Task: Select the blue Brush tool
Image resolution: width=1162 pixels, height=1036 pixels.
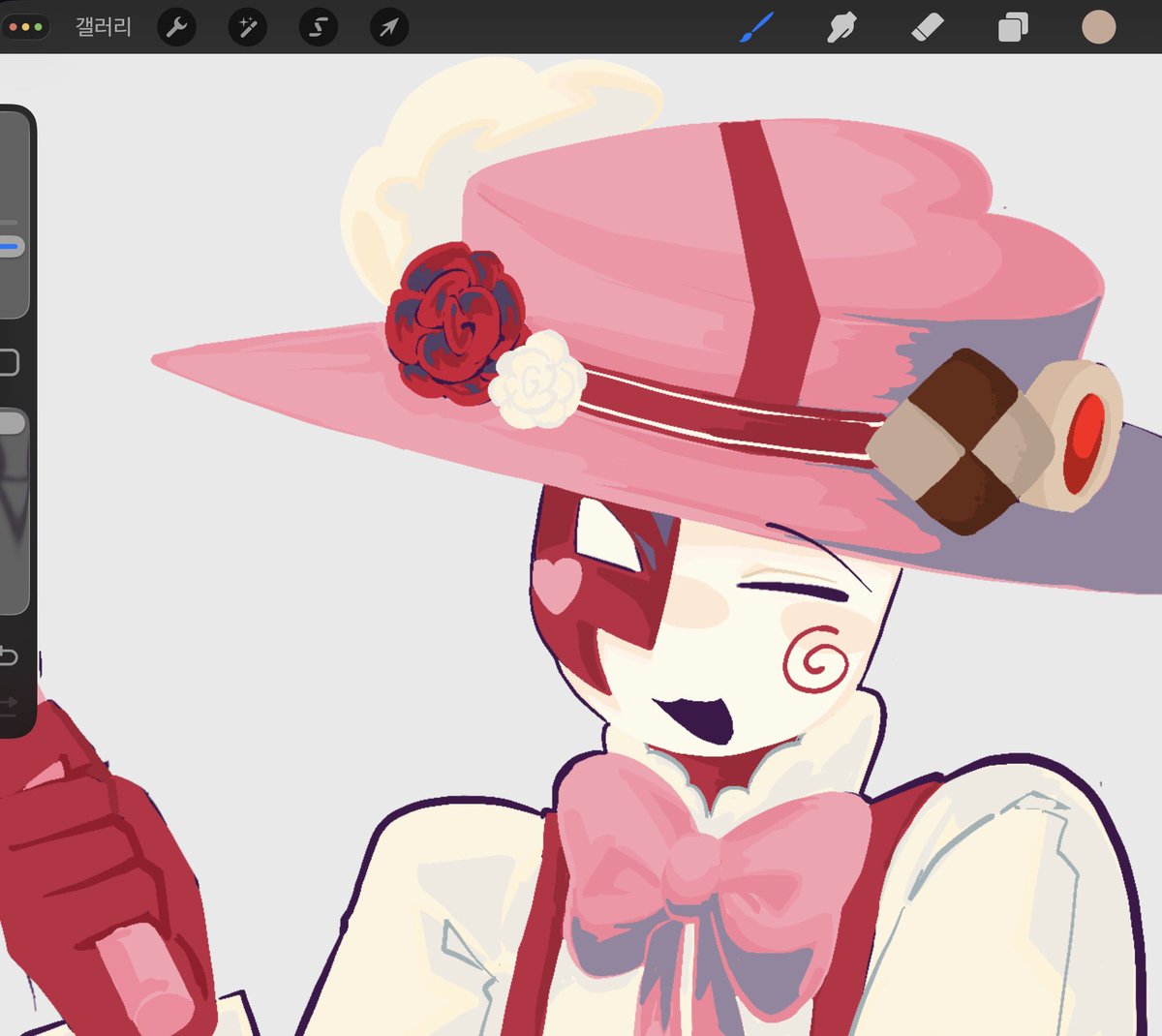Action: (756, 27)
